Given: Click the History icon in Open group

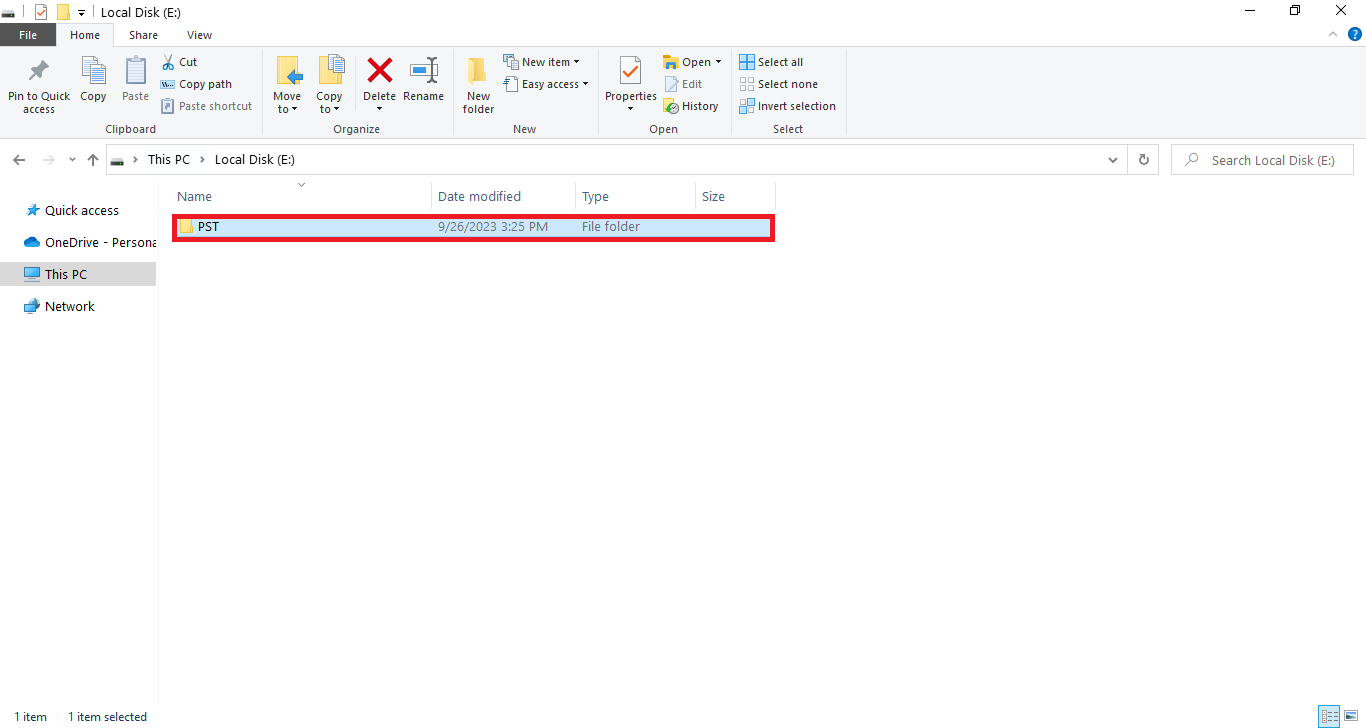Looking at the screenshot, I should pos(671,106).
